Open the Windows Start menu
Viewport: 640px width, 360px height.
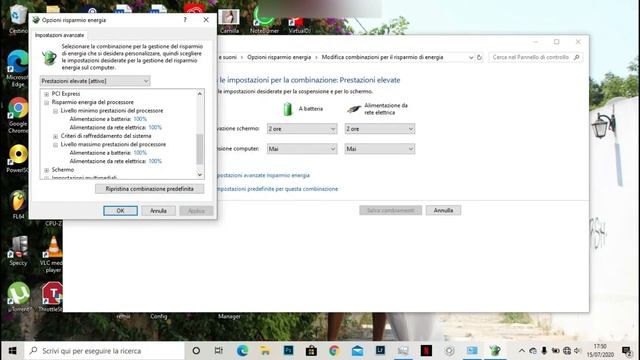coord(12,351)
